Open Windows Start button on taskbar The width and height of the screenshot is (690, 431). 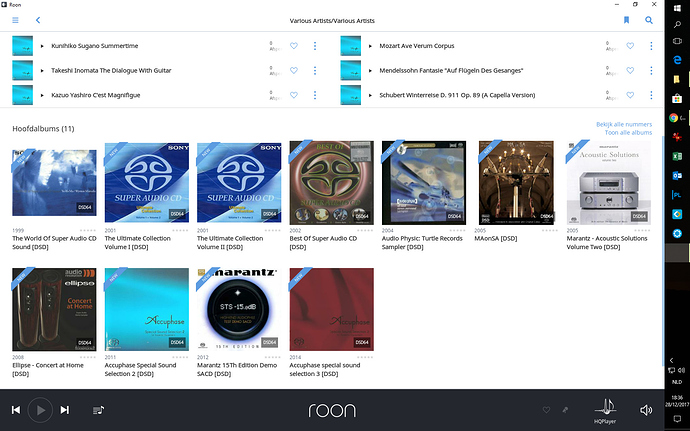(677, 8)
